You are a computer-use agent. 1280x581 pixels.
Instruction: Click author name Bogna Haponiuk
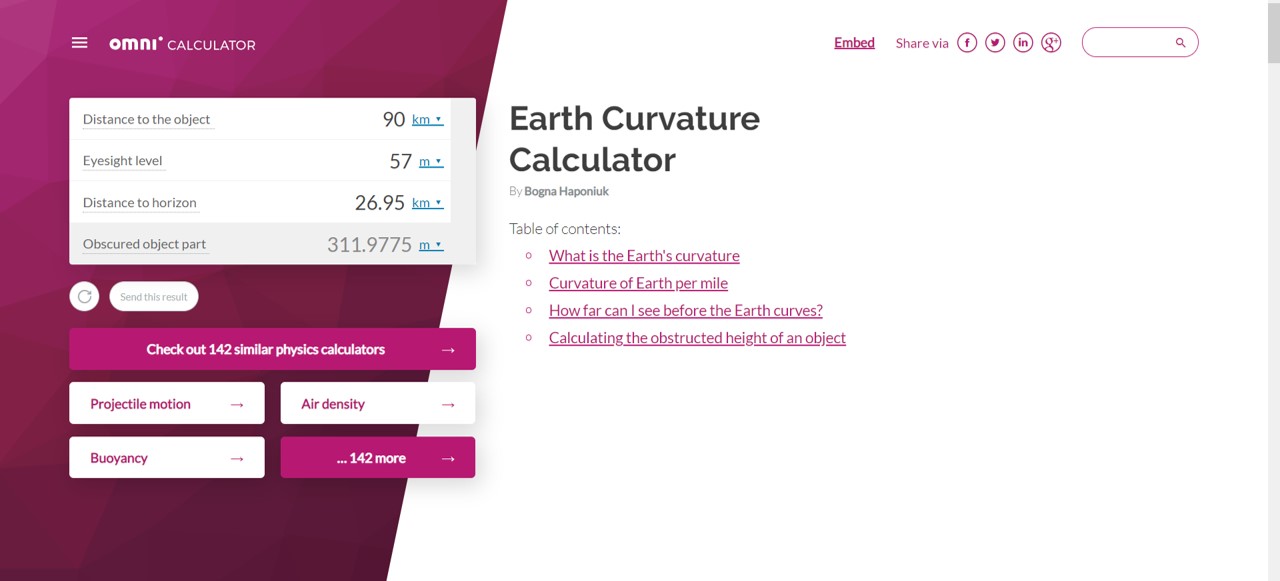[x=566, y=191]
